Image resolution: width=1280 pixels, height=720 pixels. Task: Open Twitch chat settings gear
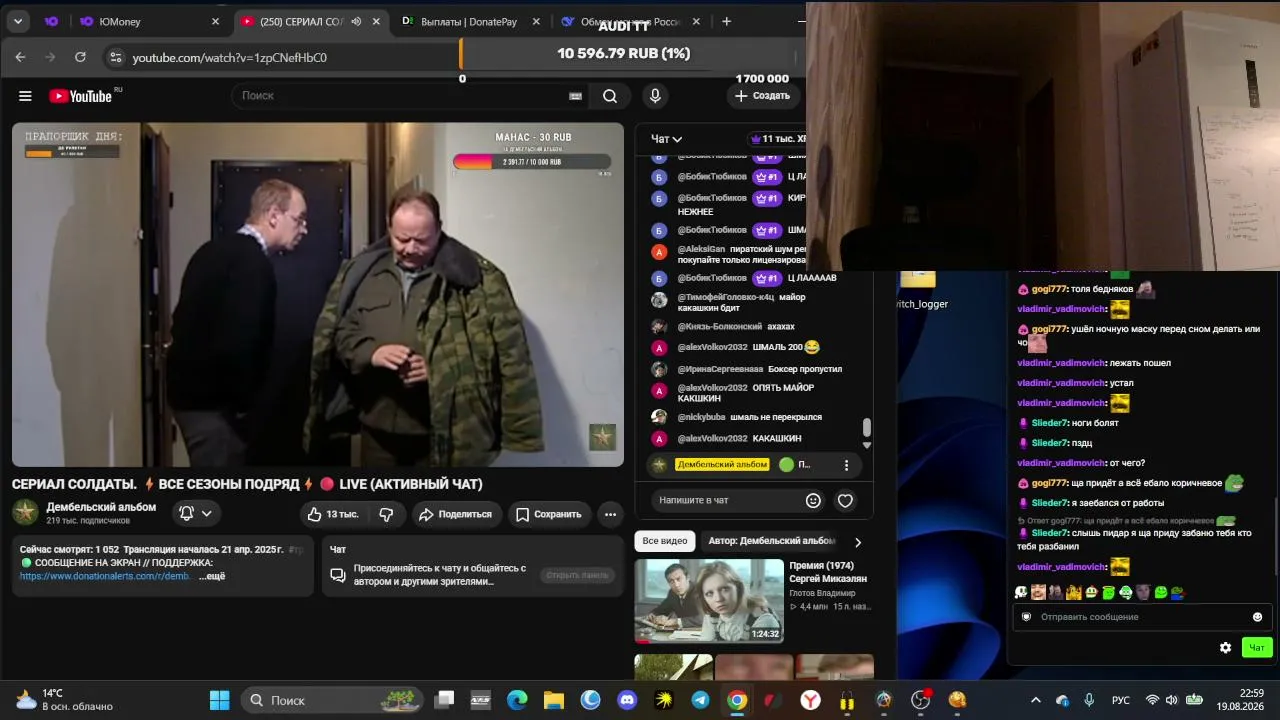[x=1225, y=648]
